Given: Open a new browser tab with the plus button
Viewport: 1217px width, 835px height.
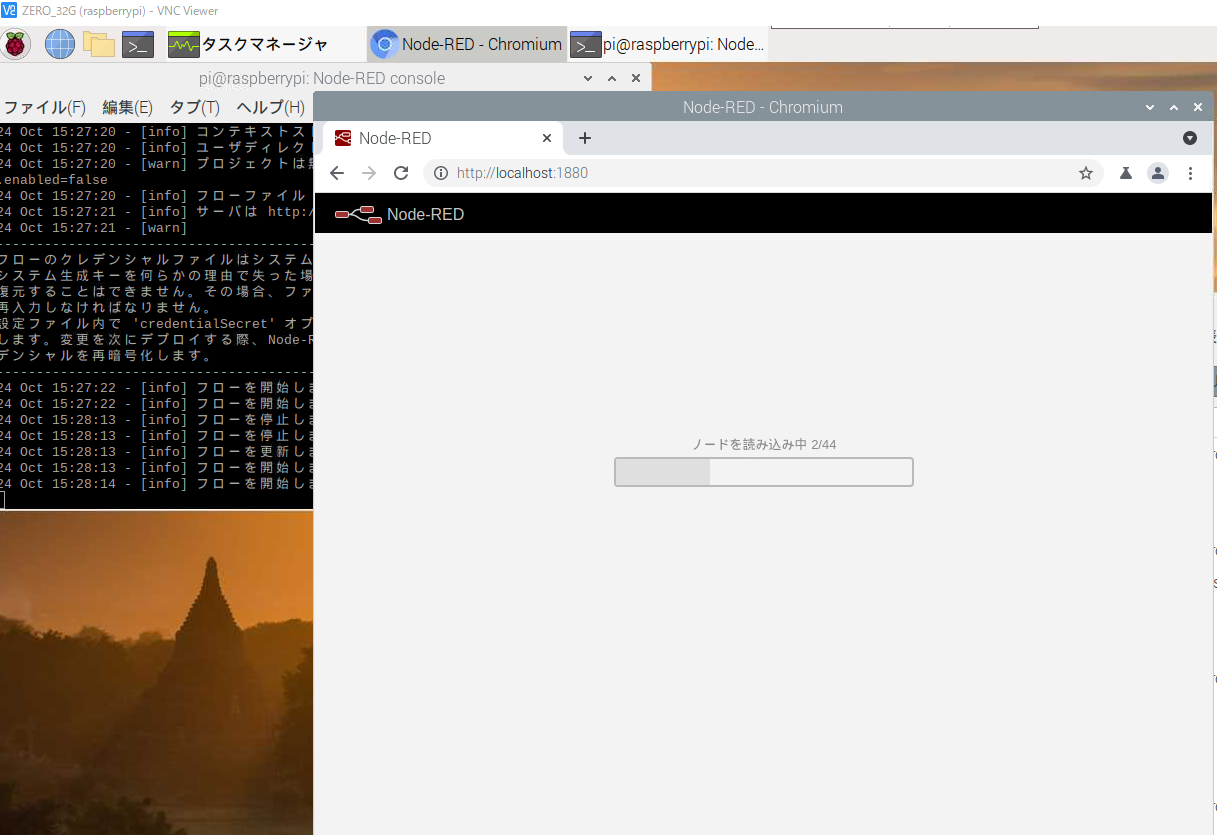Looking at the screenshot, I should pyautogui.click(x=585, y=138).
